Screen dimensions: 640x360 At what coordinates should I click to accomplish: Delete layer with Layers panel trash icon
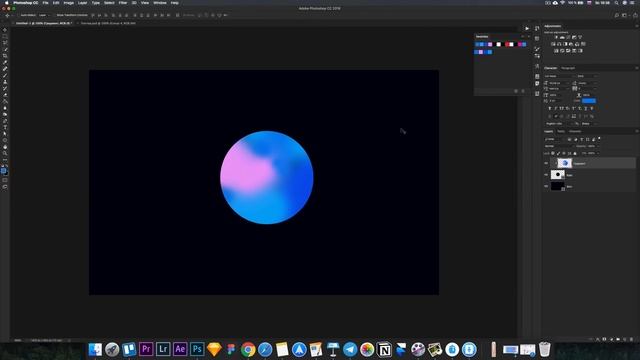631,339
